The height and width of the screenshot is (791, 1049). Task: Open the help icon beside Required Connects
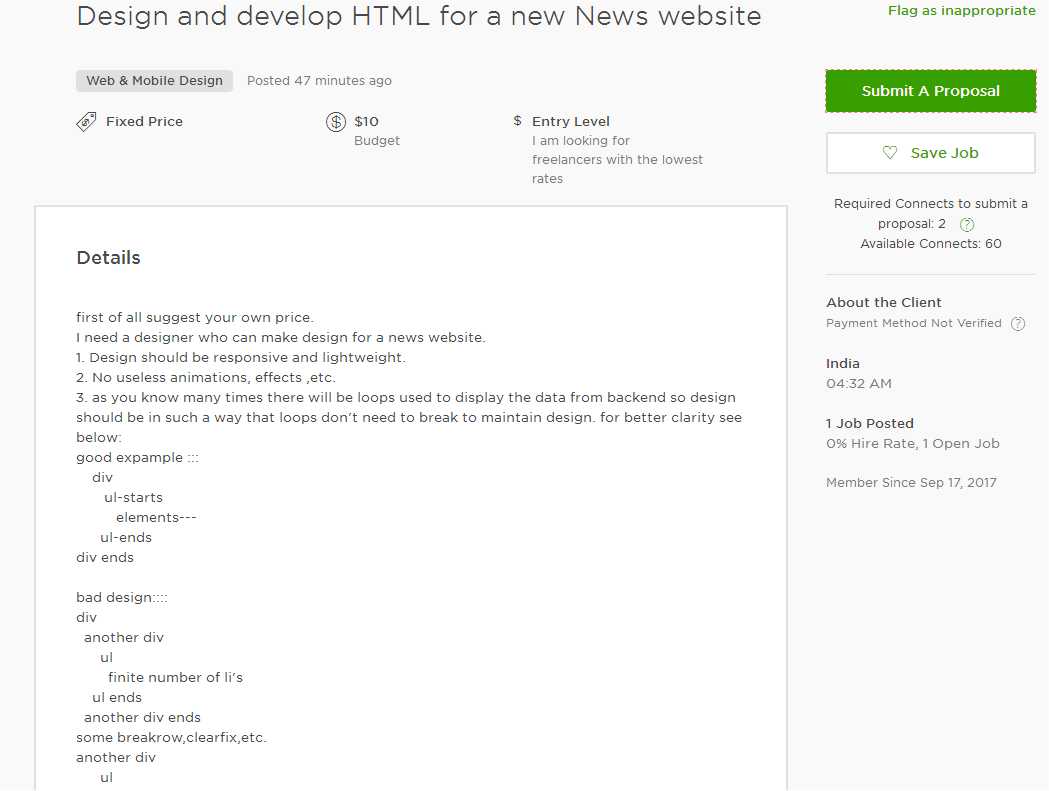pyautogui.click(x=966, y=224)
